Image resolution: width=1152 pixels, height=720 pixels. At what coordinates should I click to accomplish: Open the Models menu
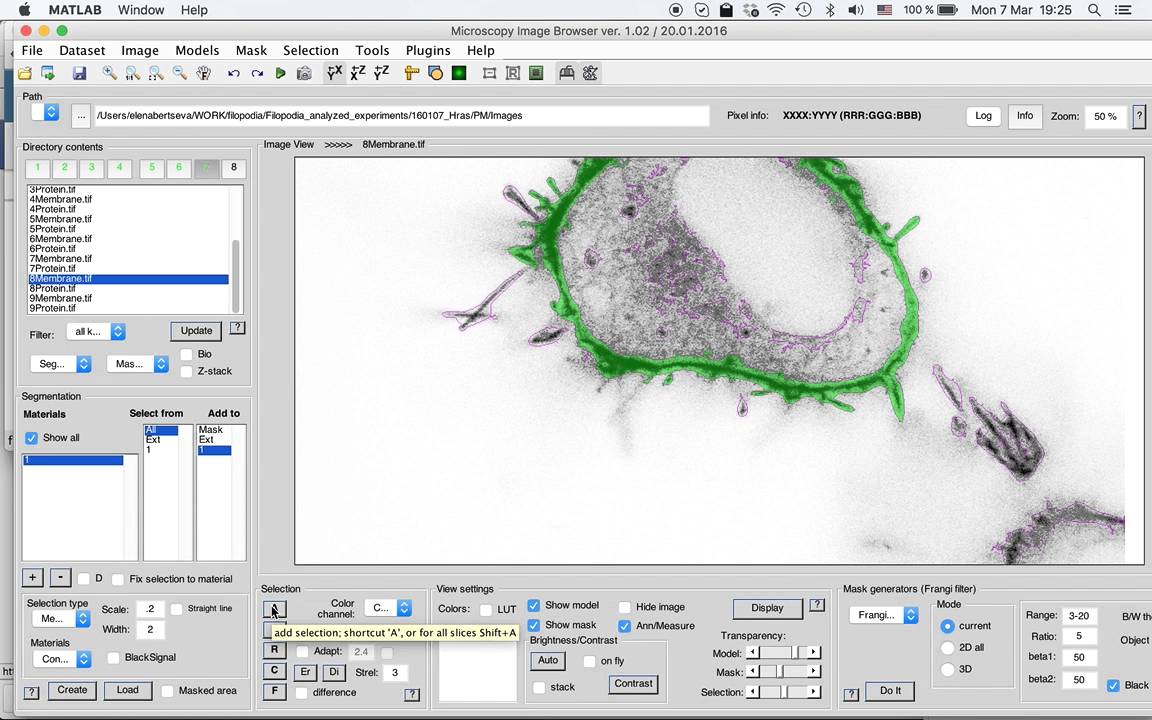click(x=197, y=50)
